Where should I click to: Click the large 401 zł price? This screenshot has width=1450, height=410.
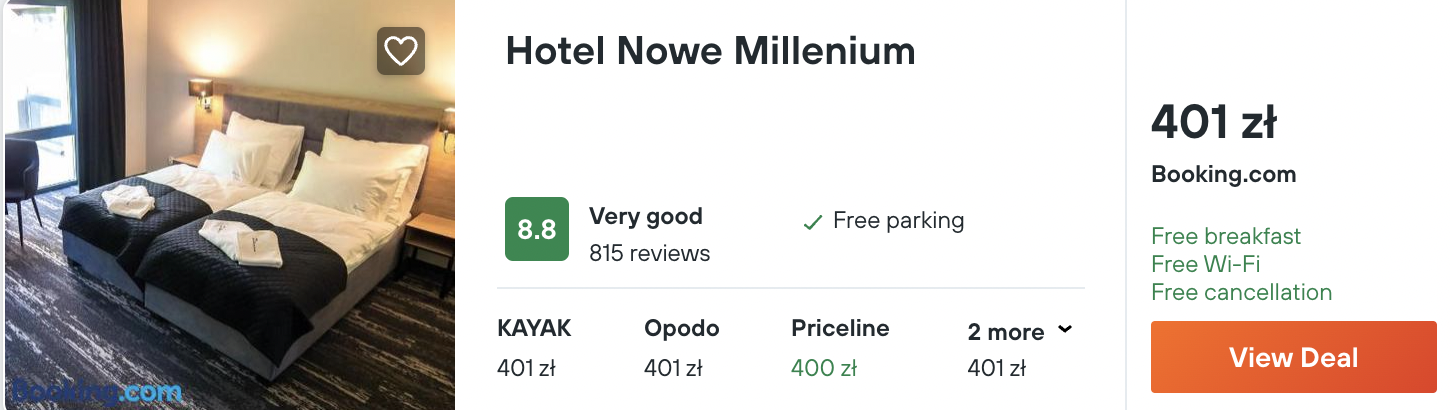click(x=1213, y=124)
